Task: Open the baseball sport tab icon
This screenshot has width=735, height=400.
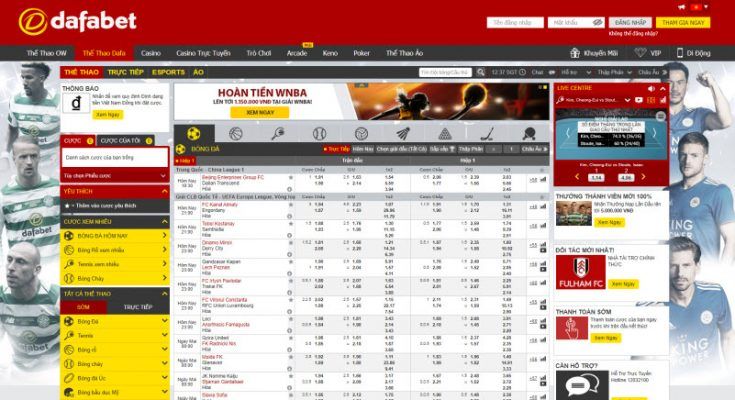Action: [x=319, y=134]
